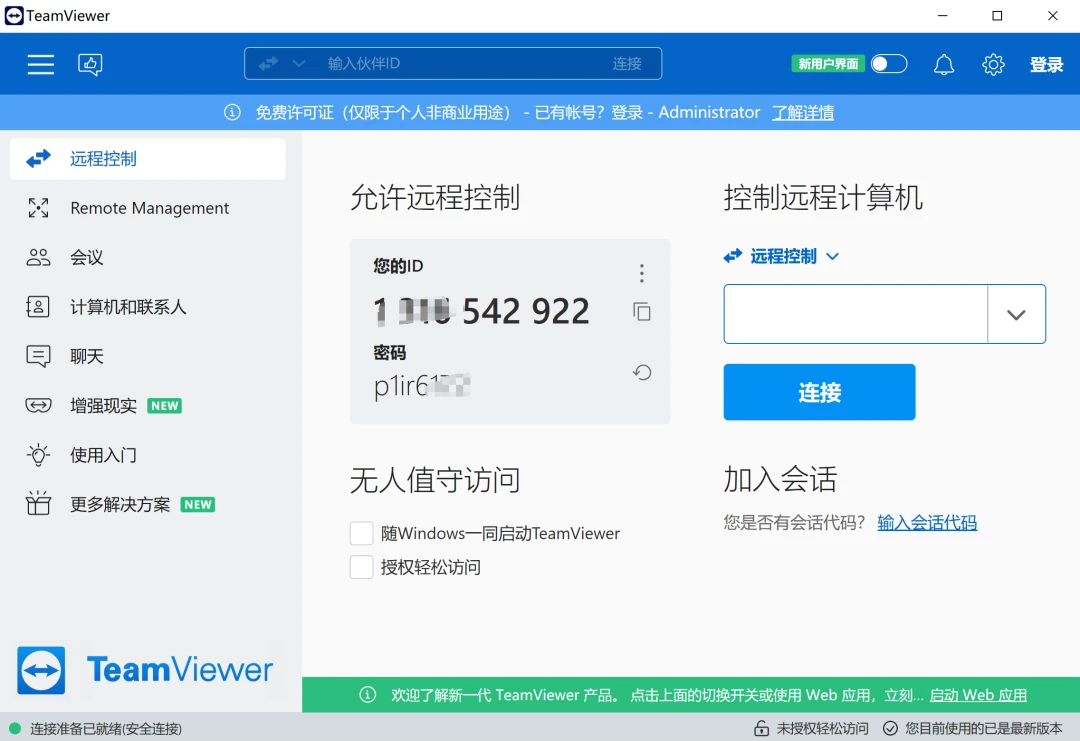Check the 授权轻松访问 checkbox
Viewport: 1080px width, 741px height.
(361, 567)
